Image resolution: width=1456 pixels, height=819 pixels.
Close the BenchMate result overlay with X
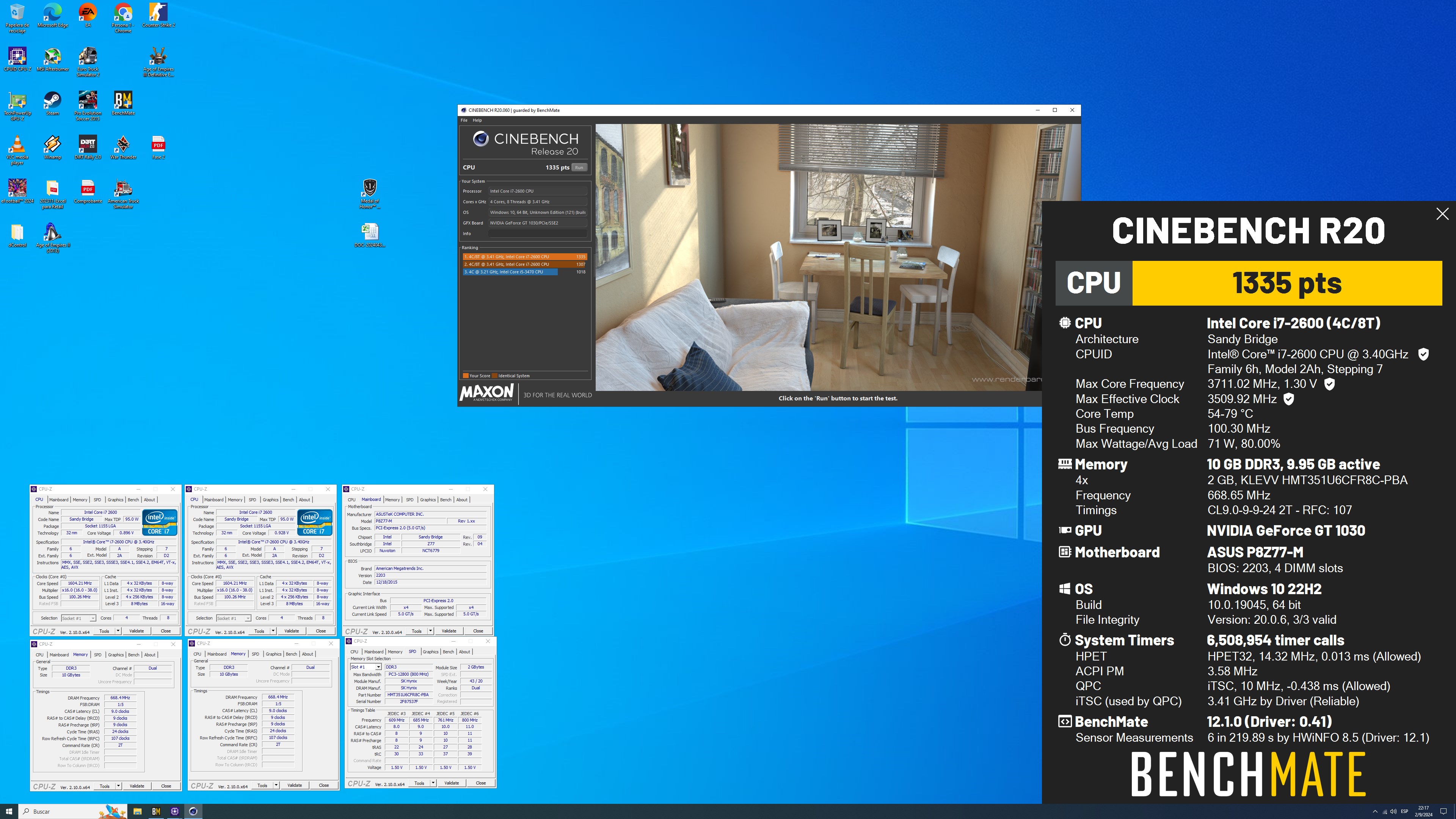(x=1442, y=213)
